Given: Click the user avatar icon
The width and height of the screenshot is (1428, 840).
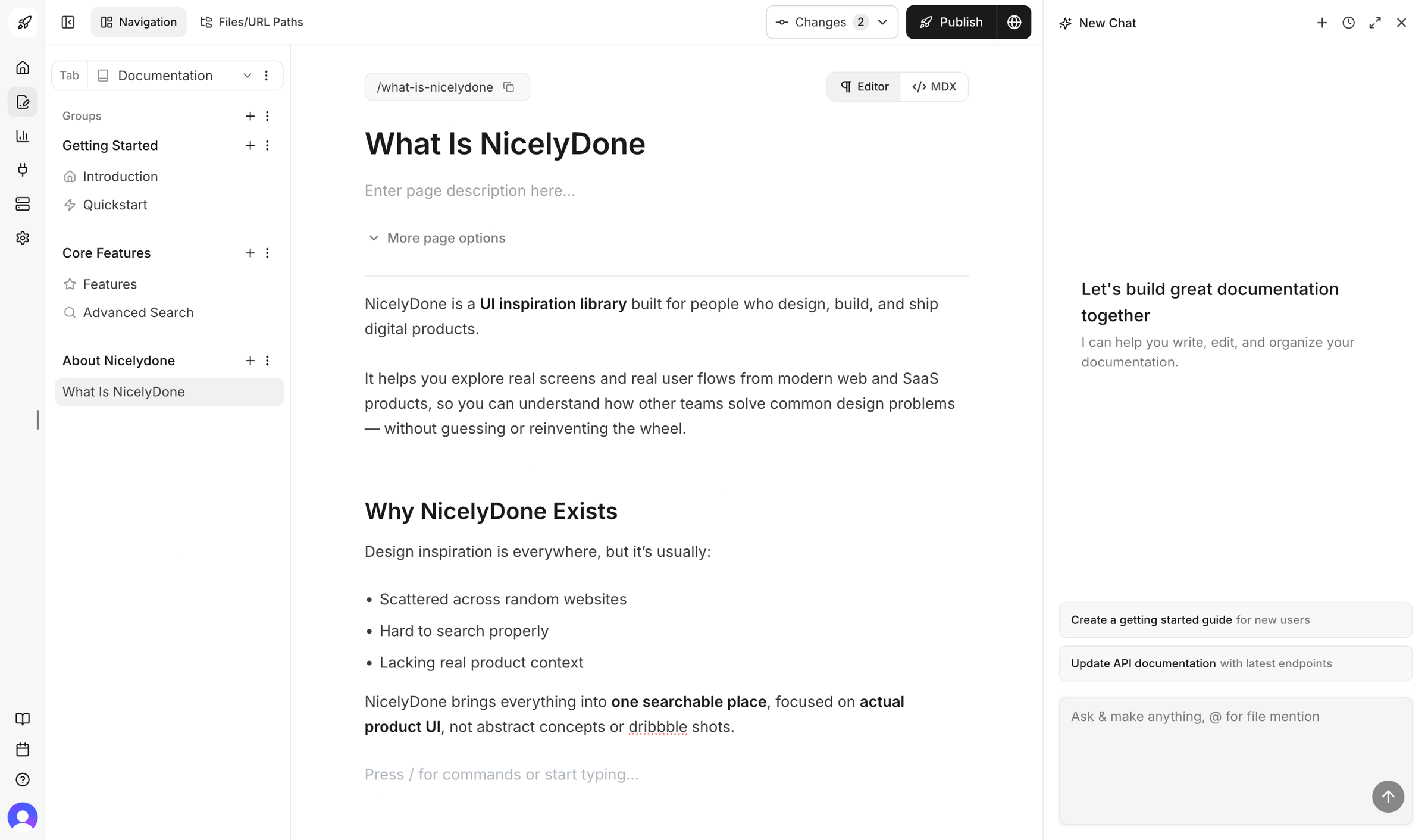Looking at the screenshot, I should click(23, 817).
